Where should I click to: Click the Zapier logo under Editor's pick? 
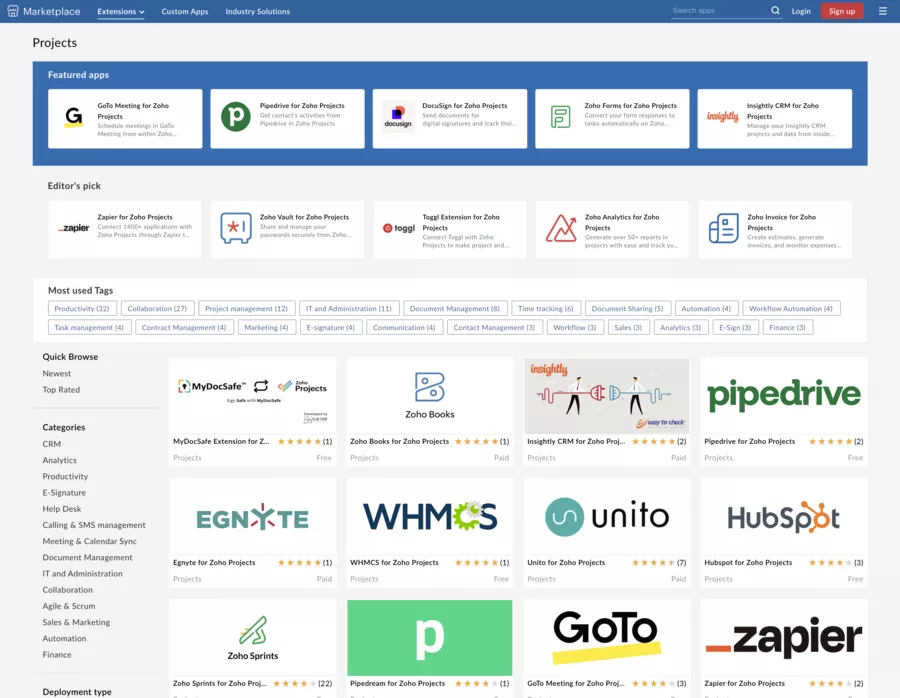coord(72,229)
